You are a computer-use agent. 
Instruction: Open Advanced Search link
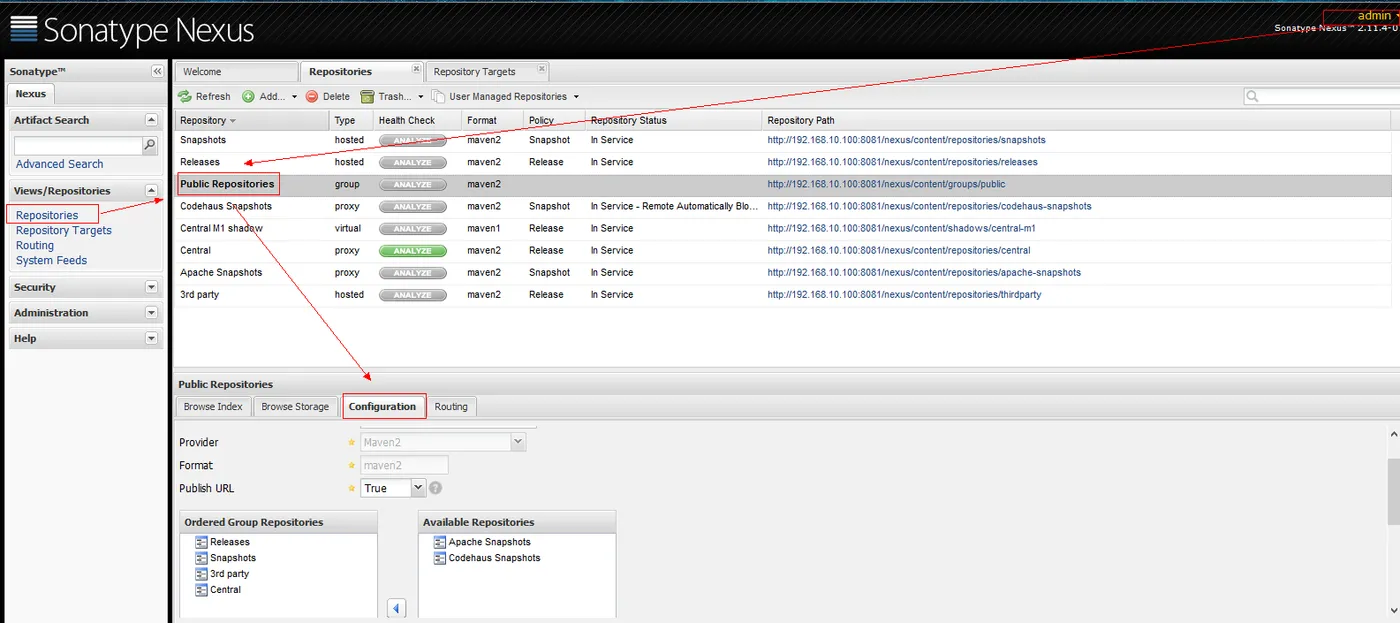(x=60, y=164)
